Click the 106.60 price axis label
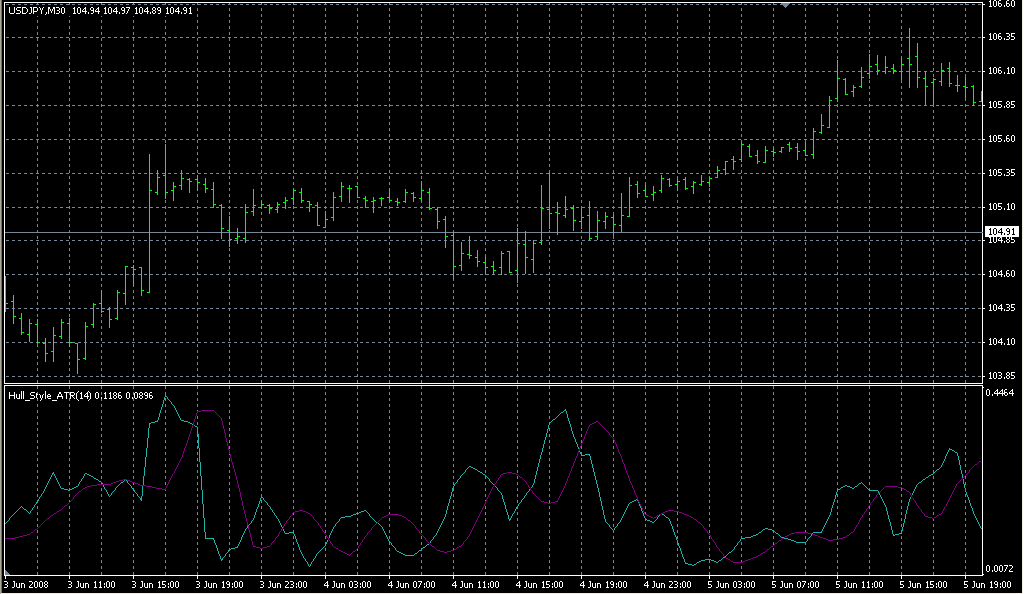Image resolution: width=1024 pixels, height=594 pixels. click(x=1001, y=4)
